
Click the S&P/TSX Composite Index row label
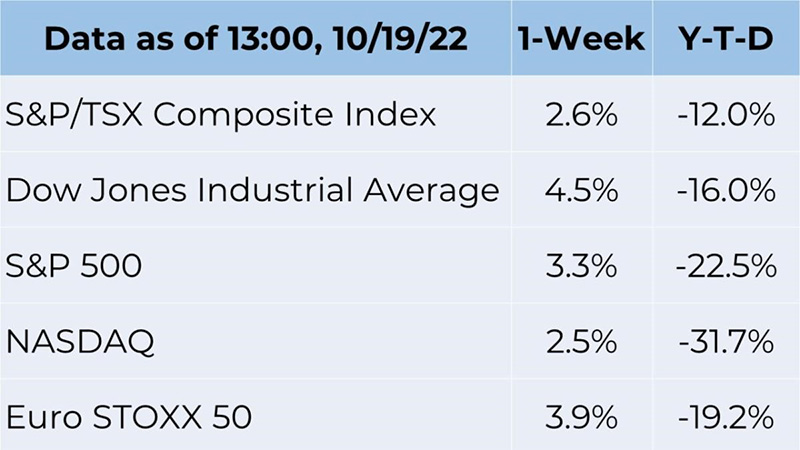point(220,115)
